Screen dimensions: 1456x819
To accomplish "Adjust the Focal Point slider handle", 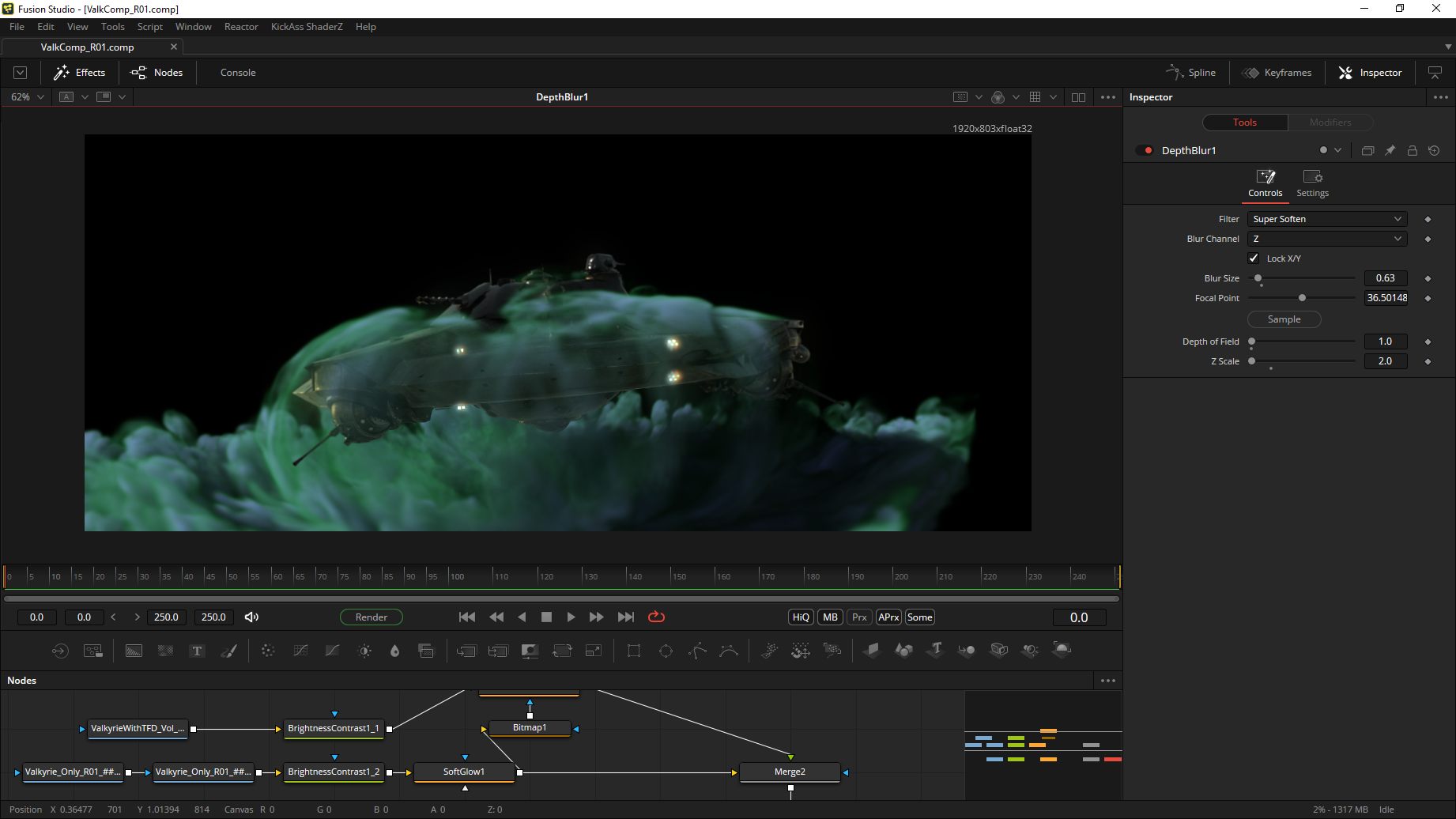I will (x=1302, y=298).
